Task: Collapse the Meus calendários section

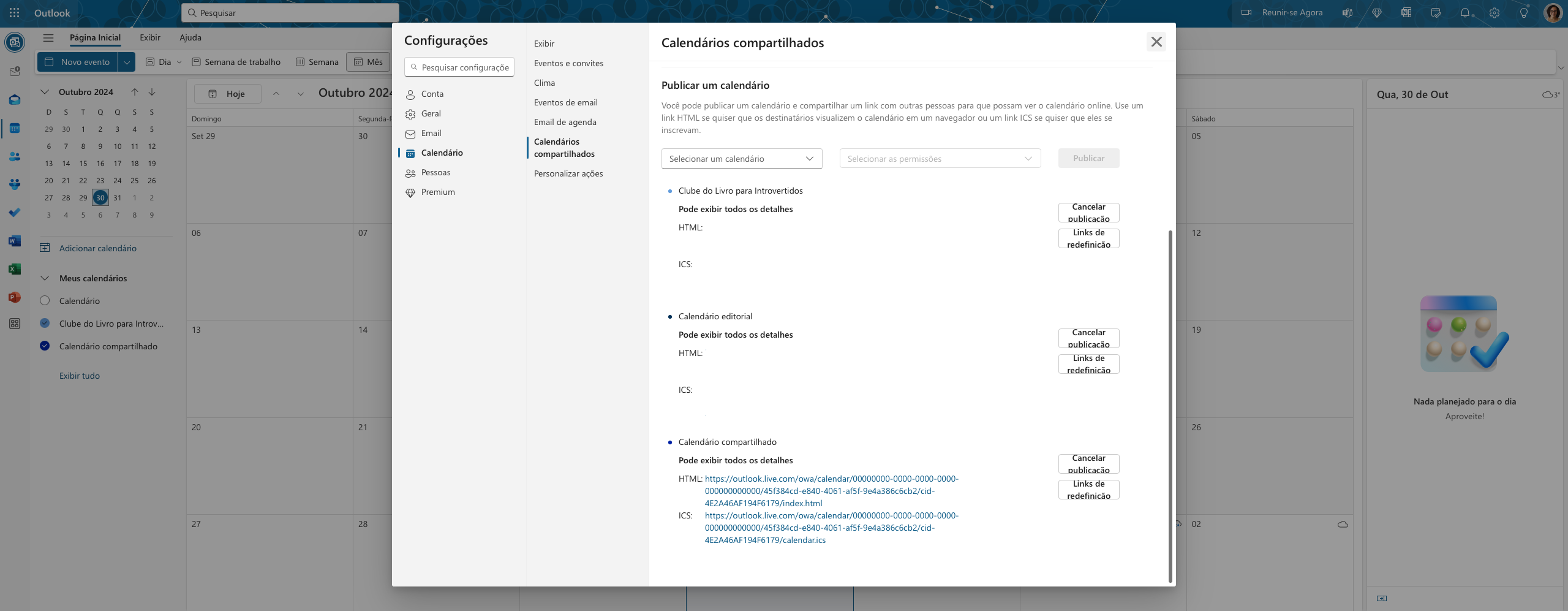Action: click(45, 278)
